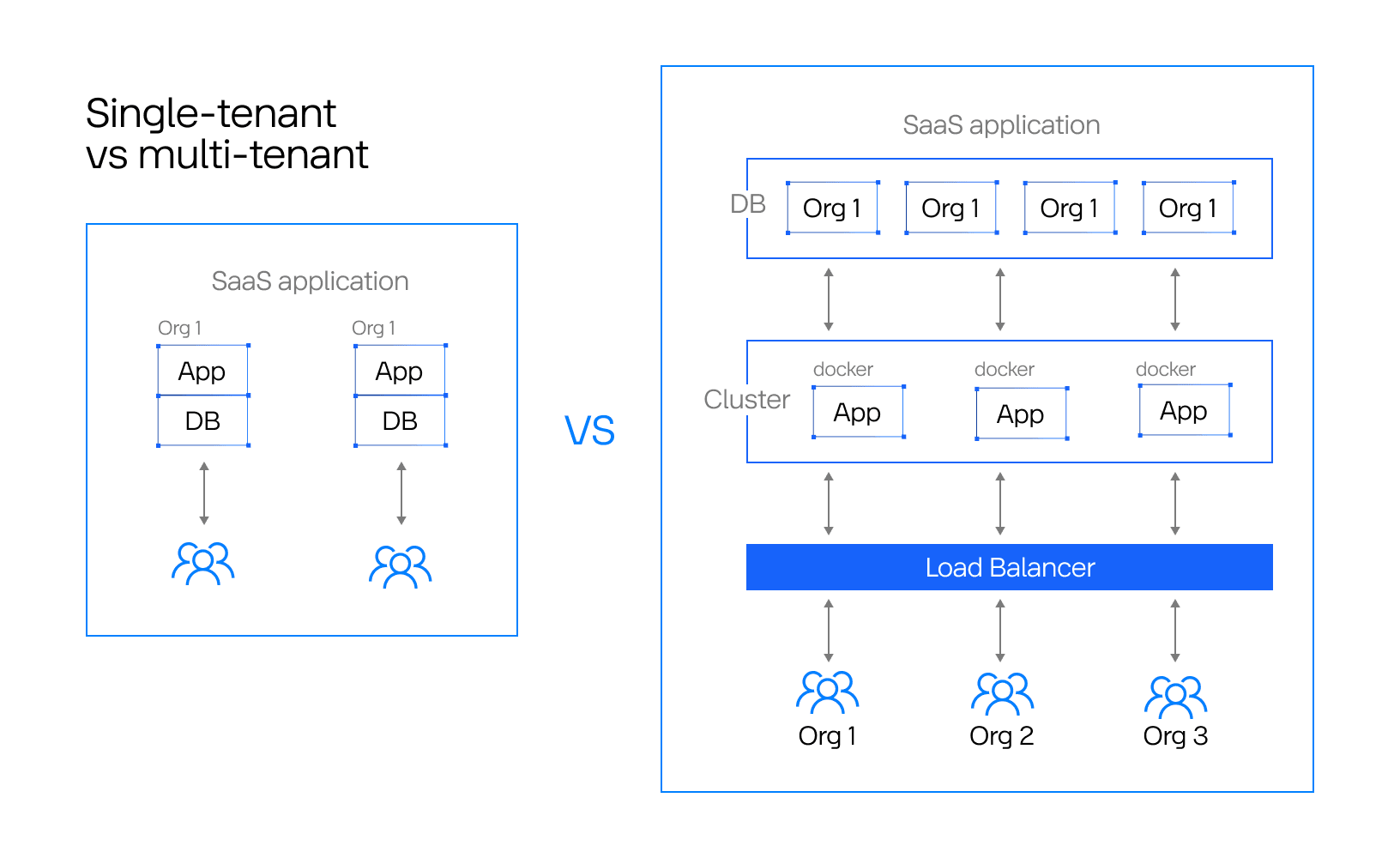
Task: Click the 'Cluster' label
Action: click(x=746, y=399)
